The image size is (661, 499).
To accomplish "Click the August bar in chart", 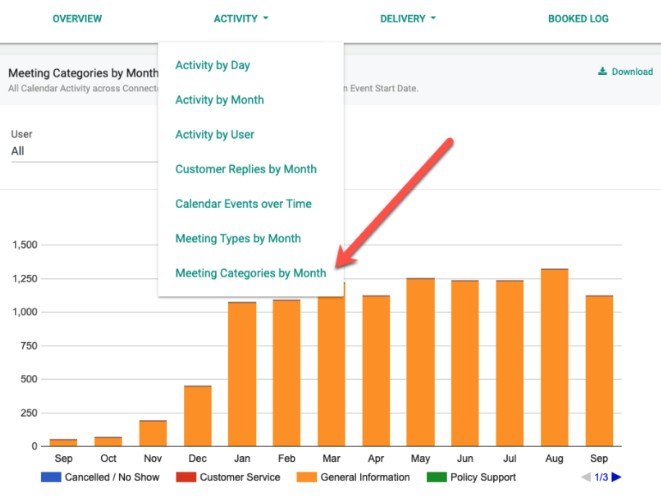I will coord(553,357).
